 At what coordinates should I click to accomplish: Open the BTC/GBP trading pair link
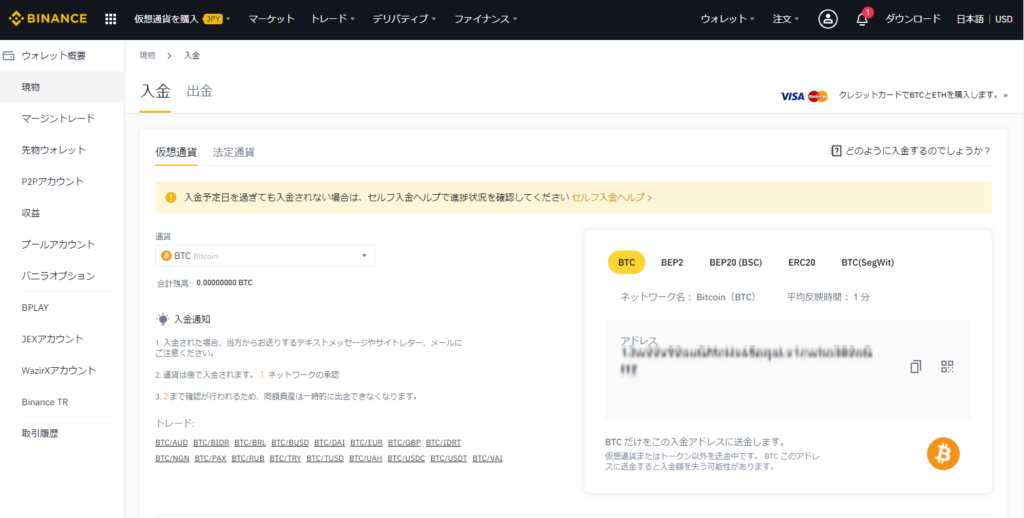click(x=404, y=442)
